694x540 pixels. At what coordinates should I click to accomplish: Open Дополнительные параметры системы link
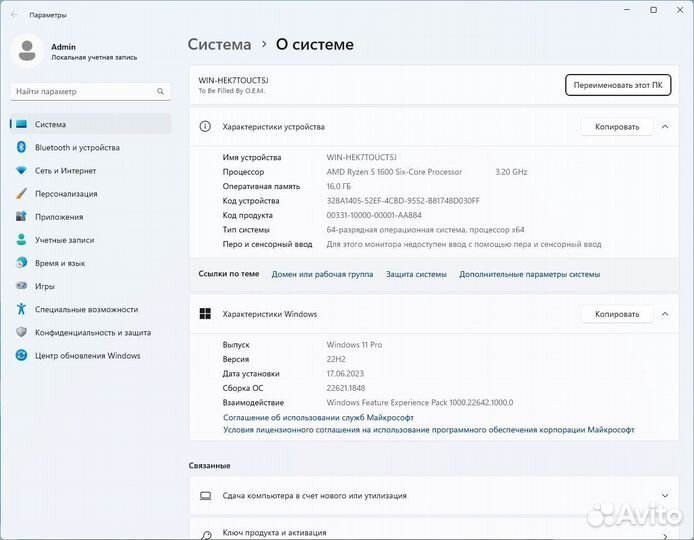pyautogui.click(x=529, y=274)
